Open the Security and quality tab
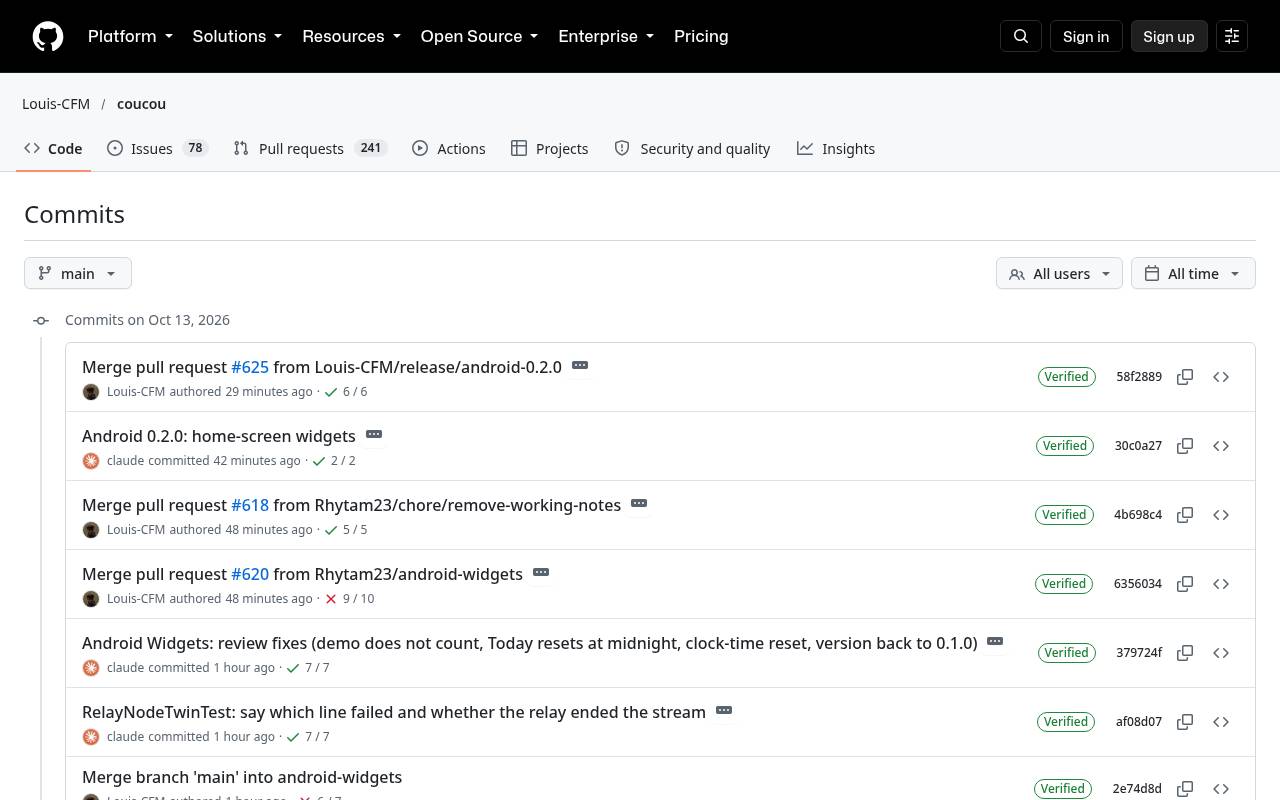This screenshot has width=1280, height=800. coord(693,148)
